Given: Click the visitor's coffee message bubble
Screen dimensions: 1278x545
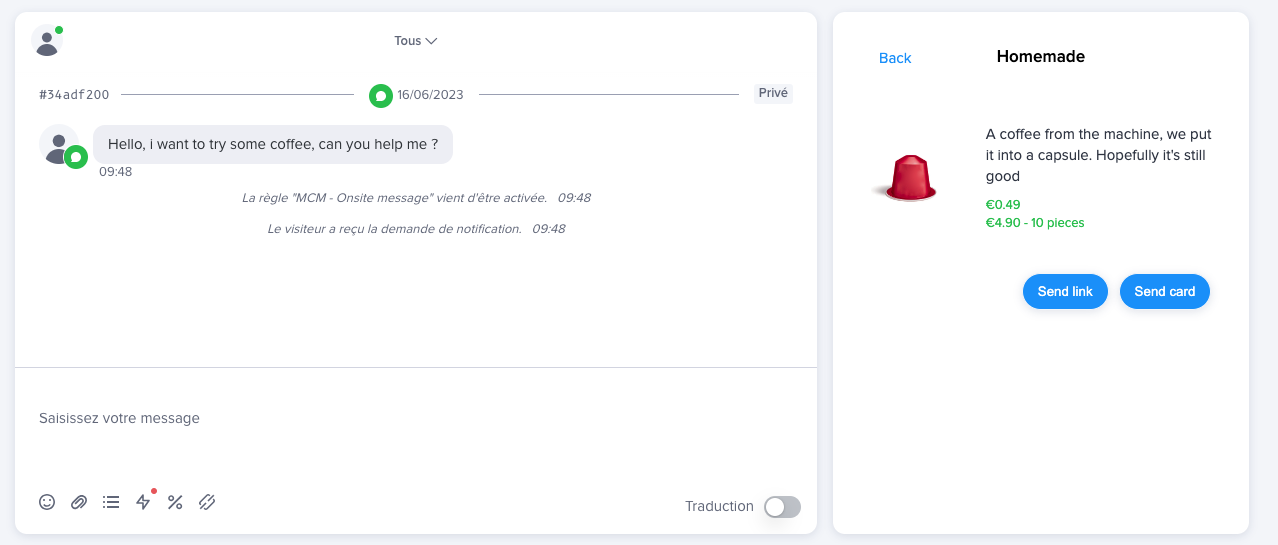Looking at the screenshot, I should [x=273, y=144].
